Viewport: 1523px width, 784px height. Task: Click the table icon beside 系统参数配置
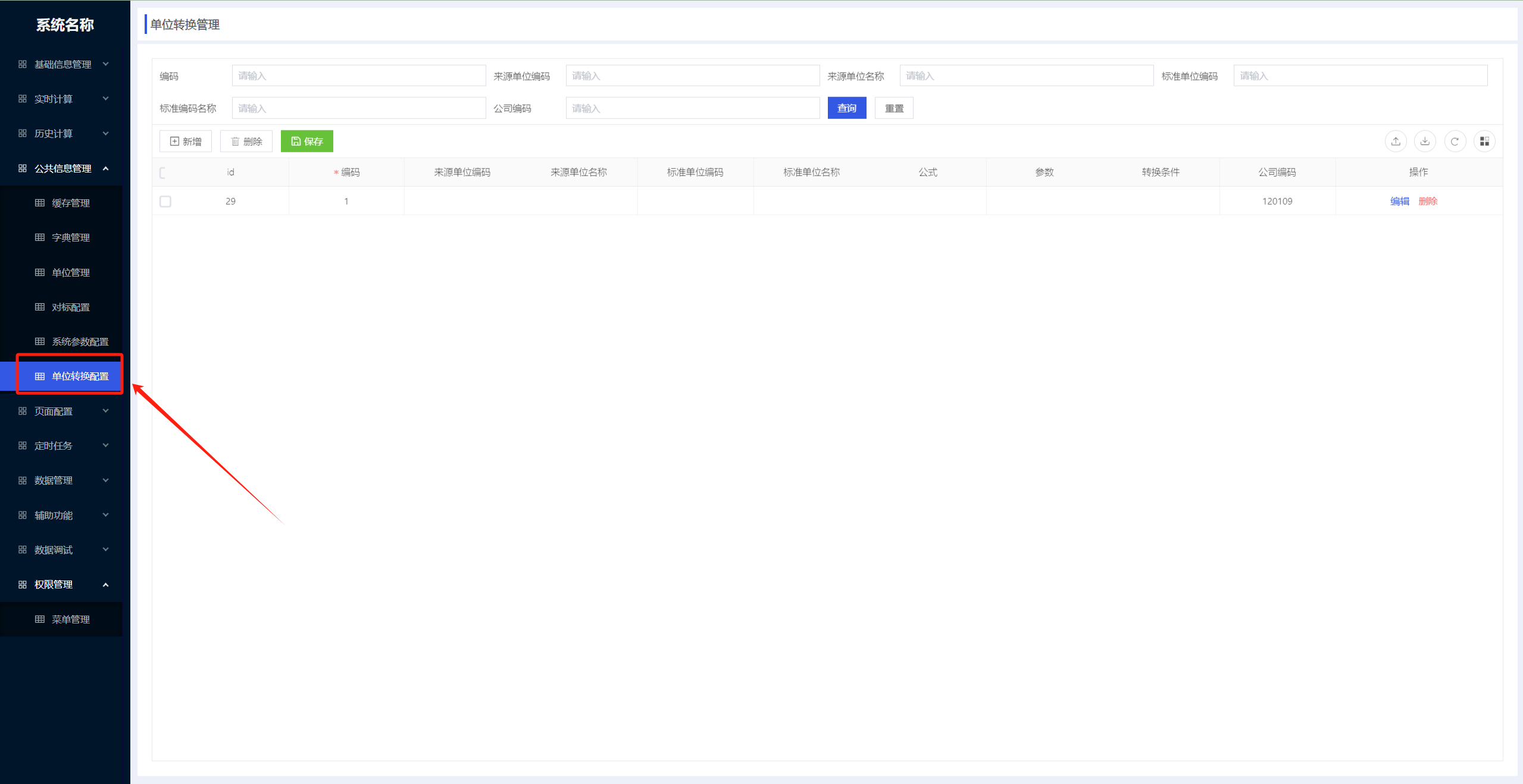(40, 341)
